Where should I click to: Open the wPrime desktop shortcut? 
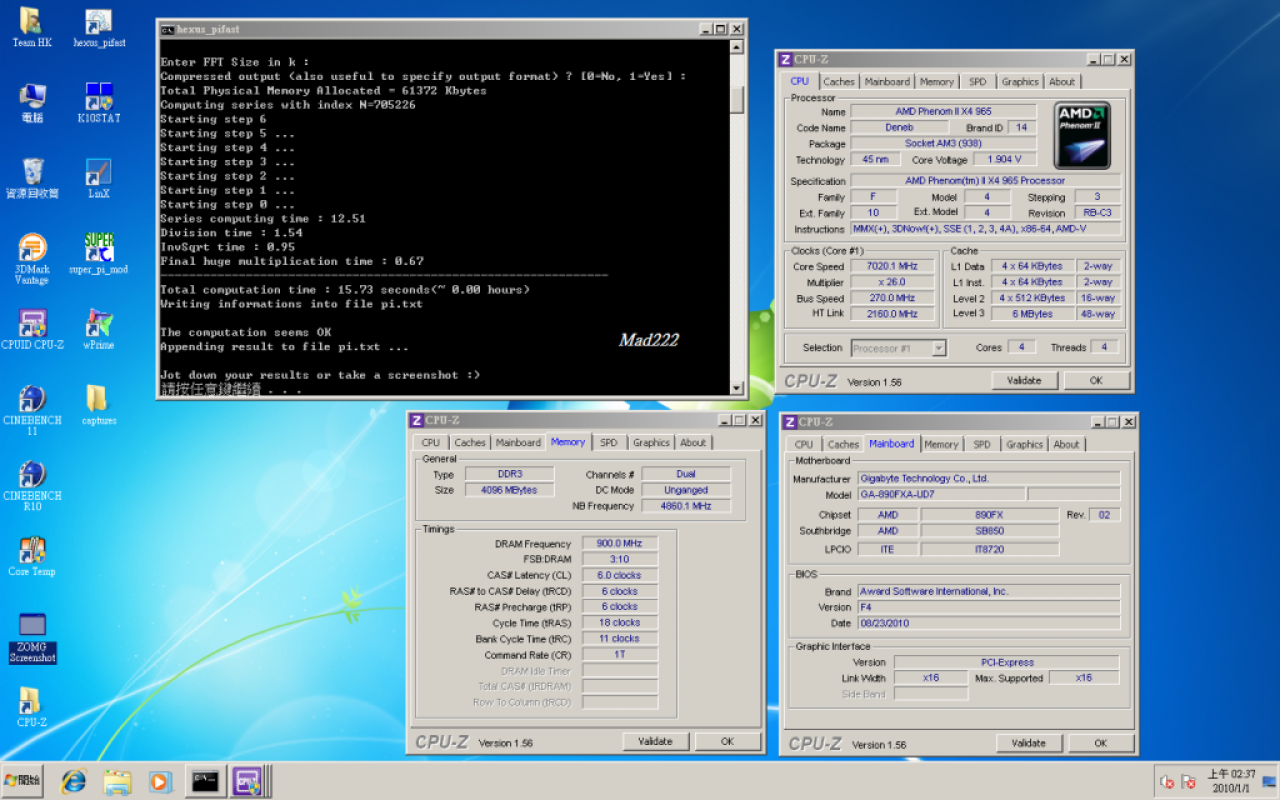pyautogui.click(x=98, y=329)
